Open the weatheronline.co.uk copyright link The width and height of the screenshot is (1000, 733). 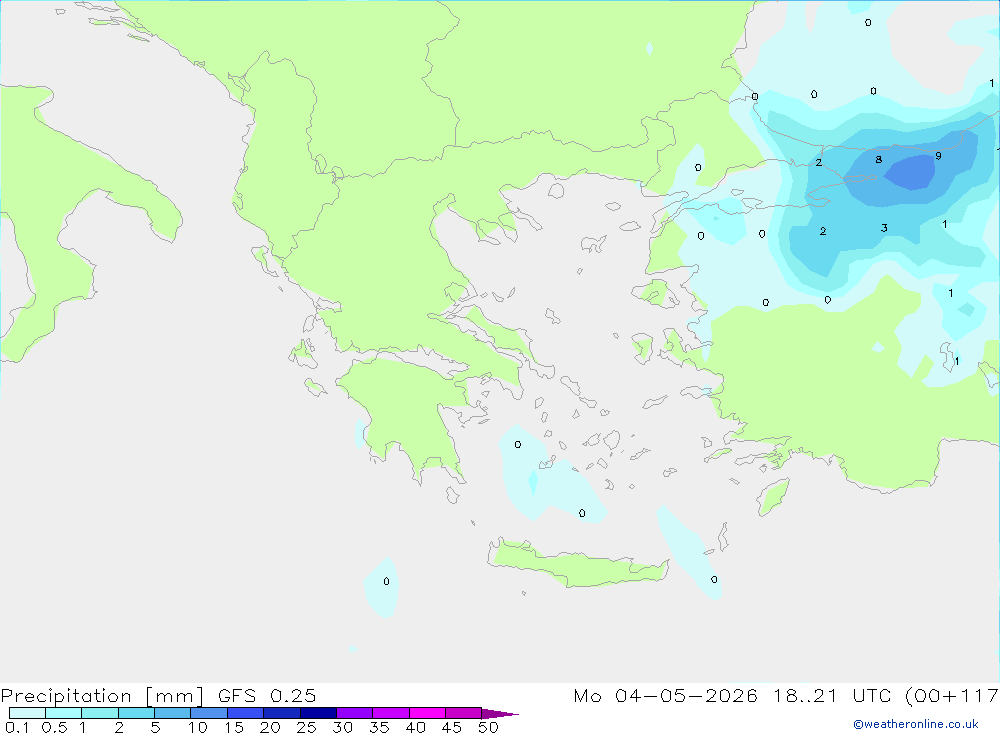pyautogui.click(x=916, y=724)
